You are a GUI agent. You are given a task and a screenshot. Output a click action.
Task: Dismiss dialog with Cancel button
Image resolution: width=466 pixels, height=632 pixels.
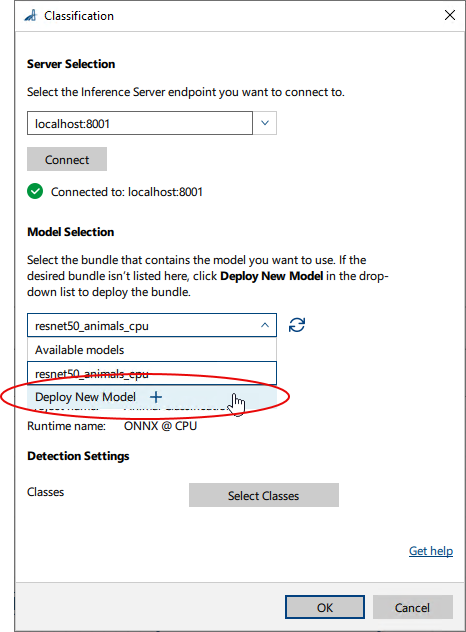click(x=412, y=607)
